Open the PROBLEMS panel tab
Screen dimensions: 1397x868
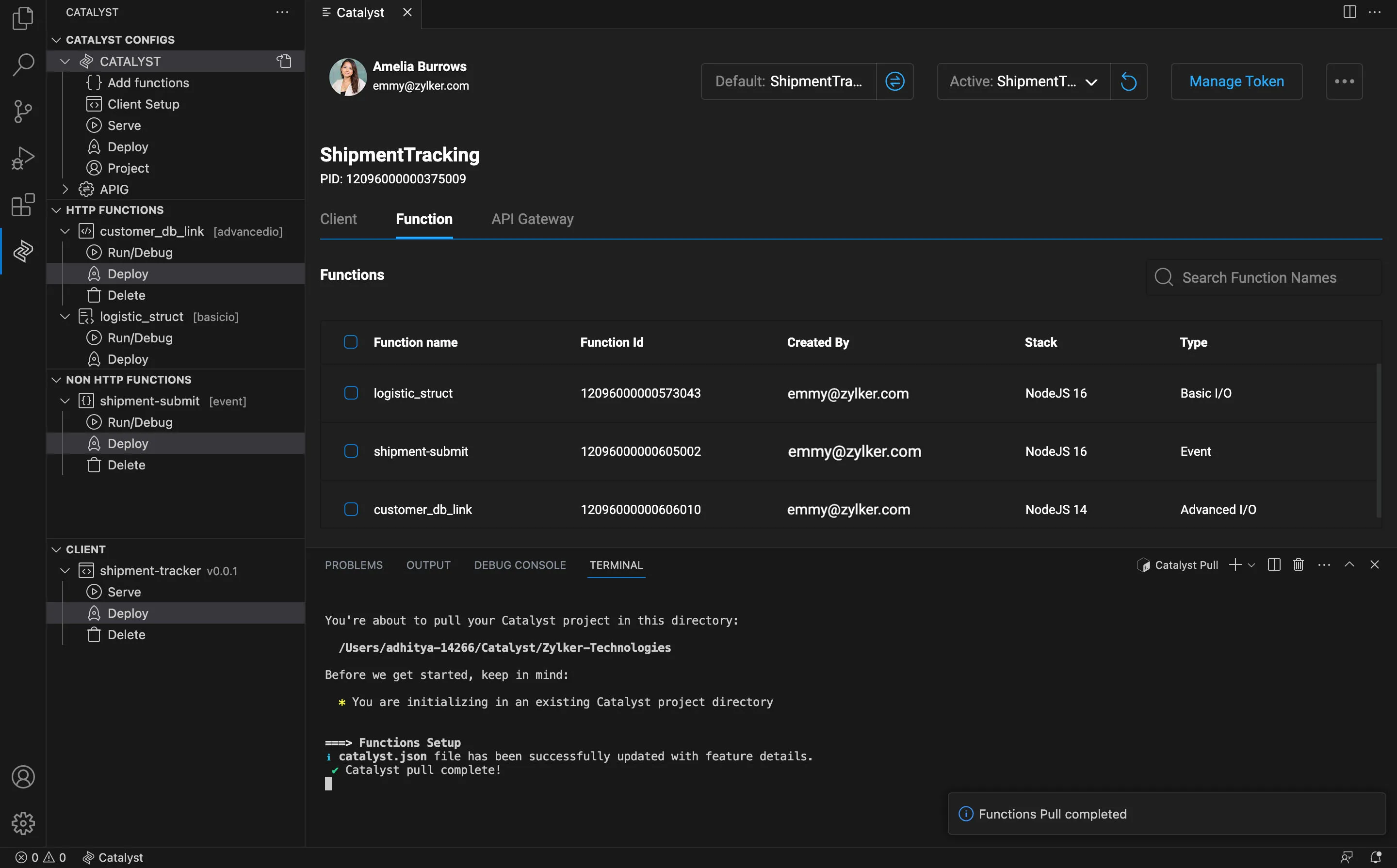(x=354, y=565)
